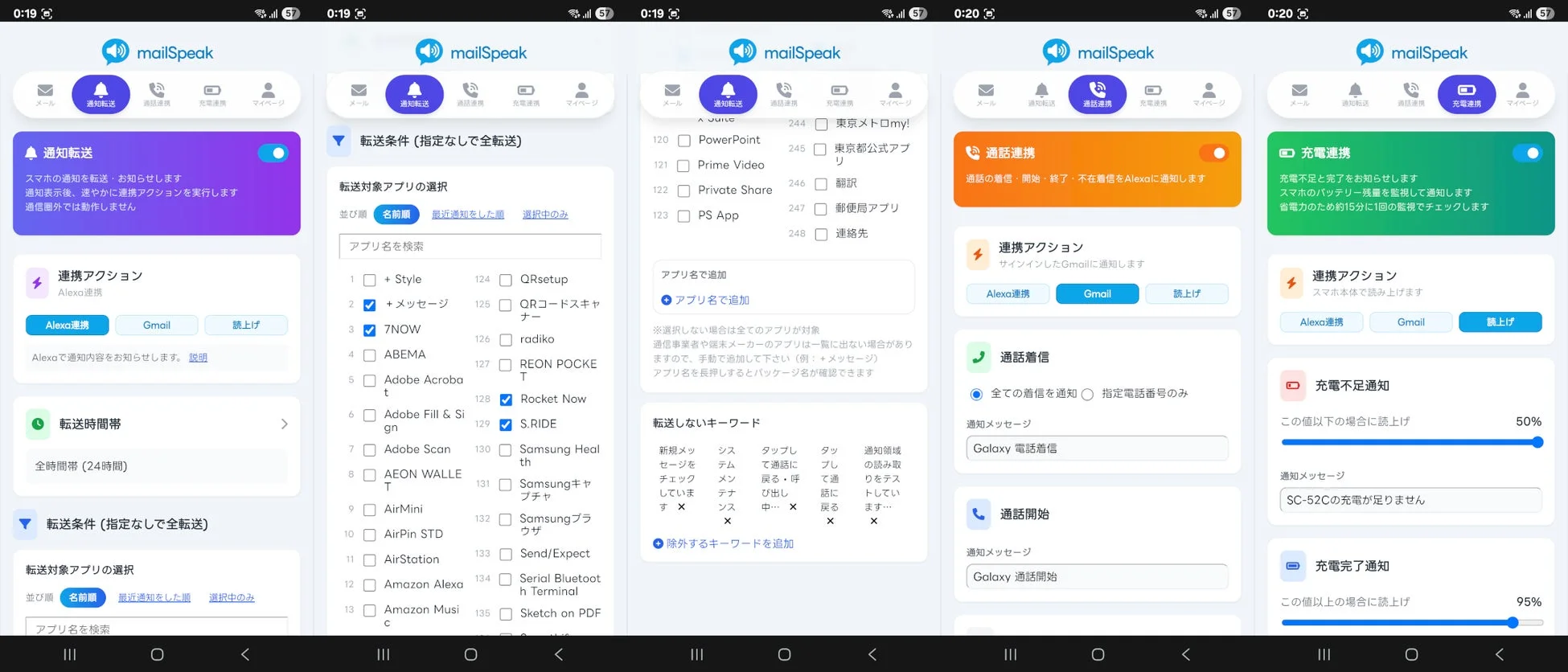Toggle the 充電連携 switch in the green banner
Image resolution: width=1568 pixels, height=672 pixels.
point(1527,153)
